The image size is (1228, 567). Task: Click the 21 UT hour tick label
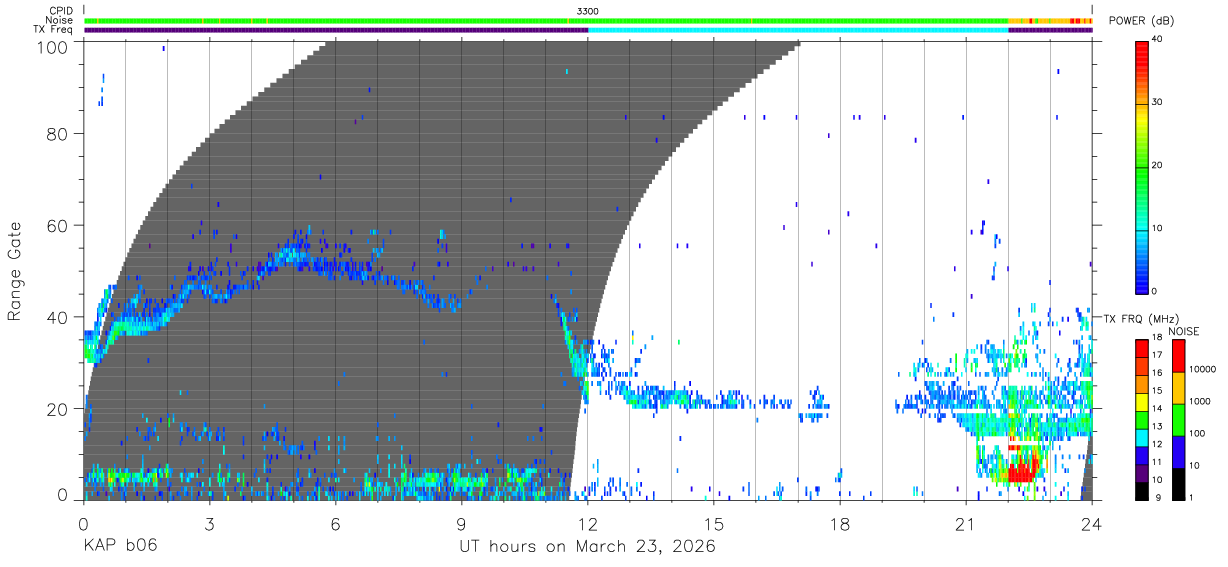pyautogui.click(x=966, y=525)
